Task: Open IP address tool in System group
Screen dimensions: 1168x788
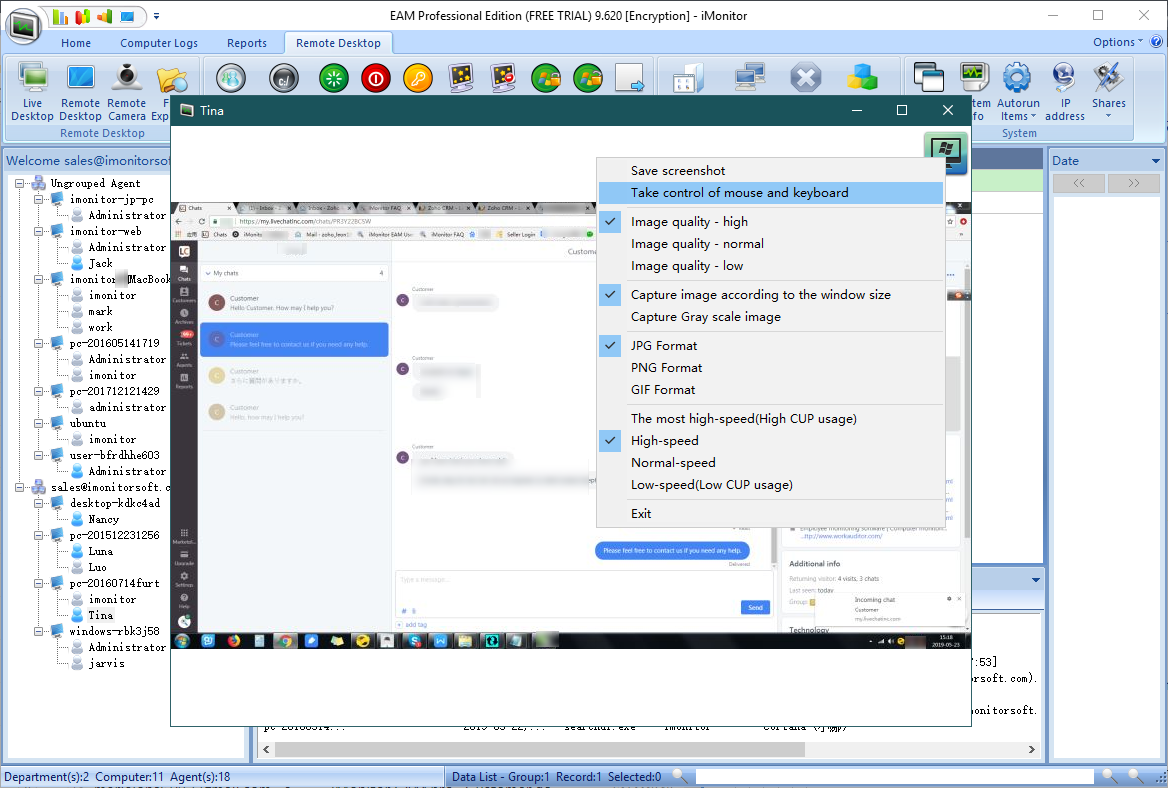Action: pos(1064,92)
